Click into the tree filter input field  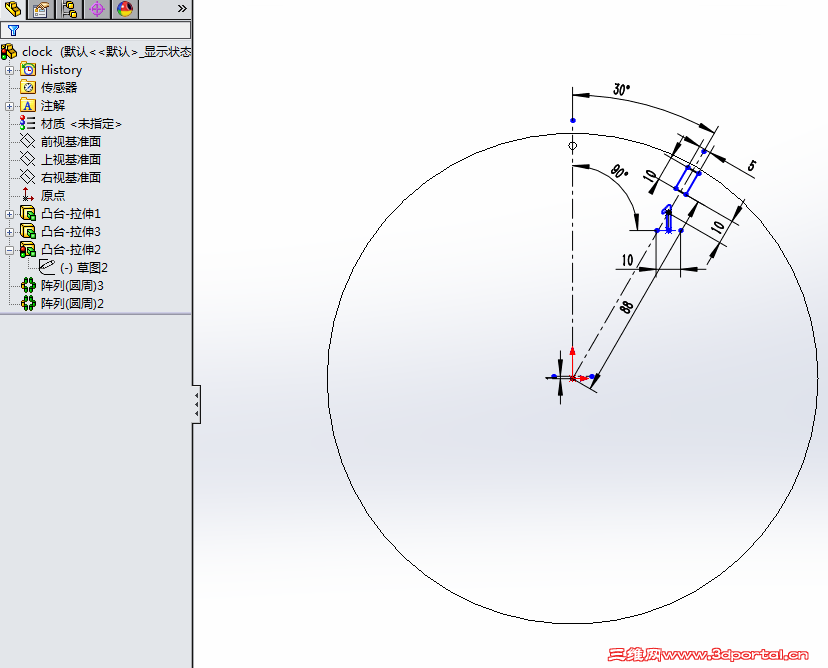[96, 30]
